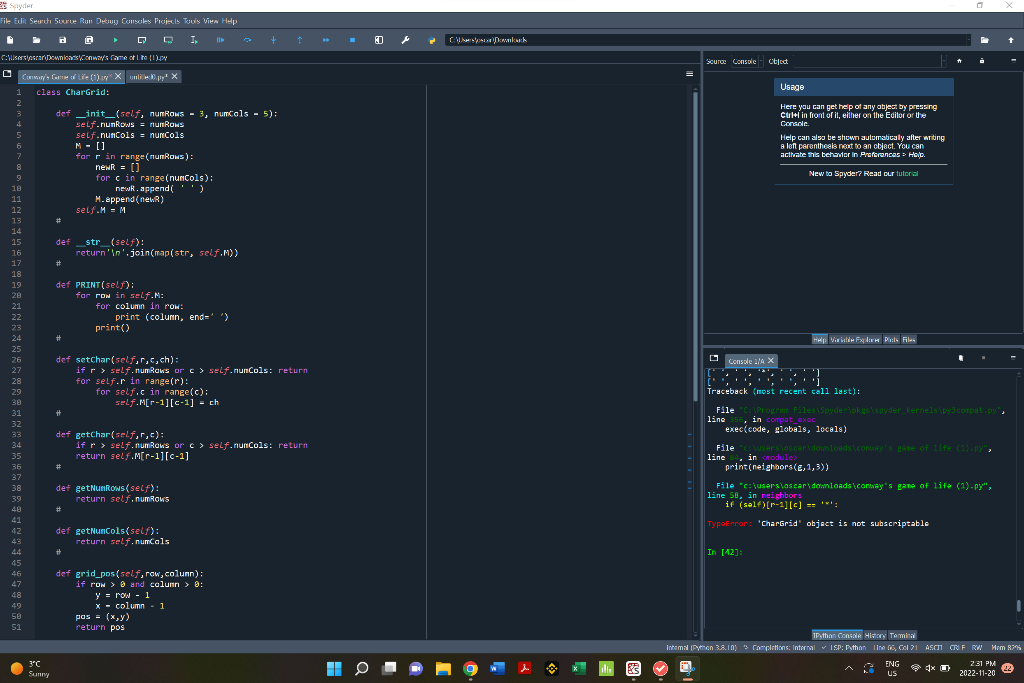The image size is (1024, 683).
Task: Open the Debug menu
Action: (108, 21)
